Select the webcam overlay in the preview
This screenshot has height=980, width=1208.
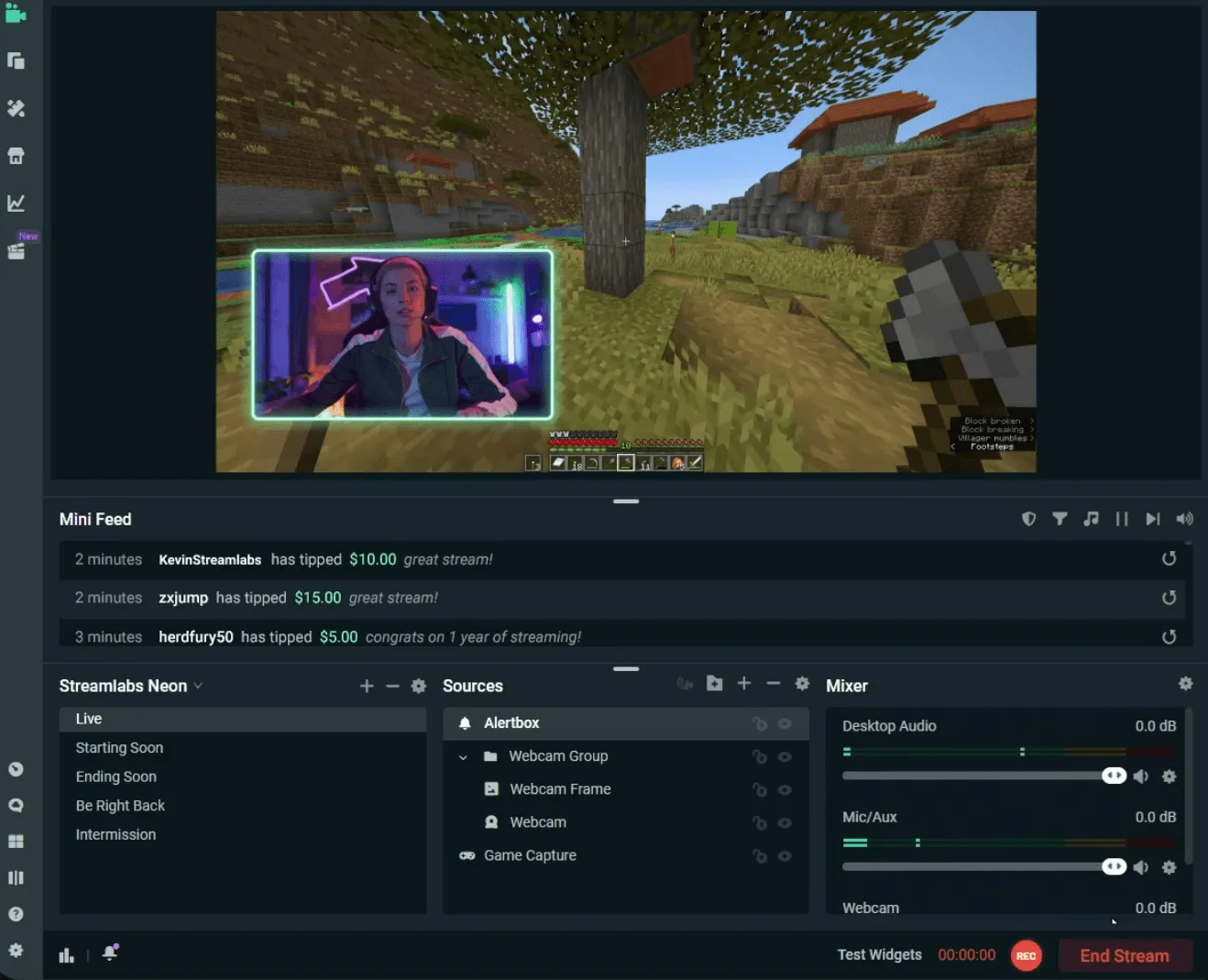coord(402,335)
